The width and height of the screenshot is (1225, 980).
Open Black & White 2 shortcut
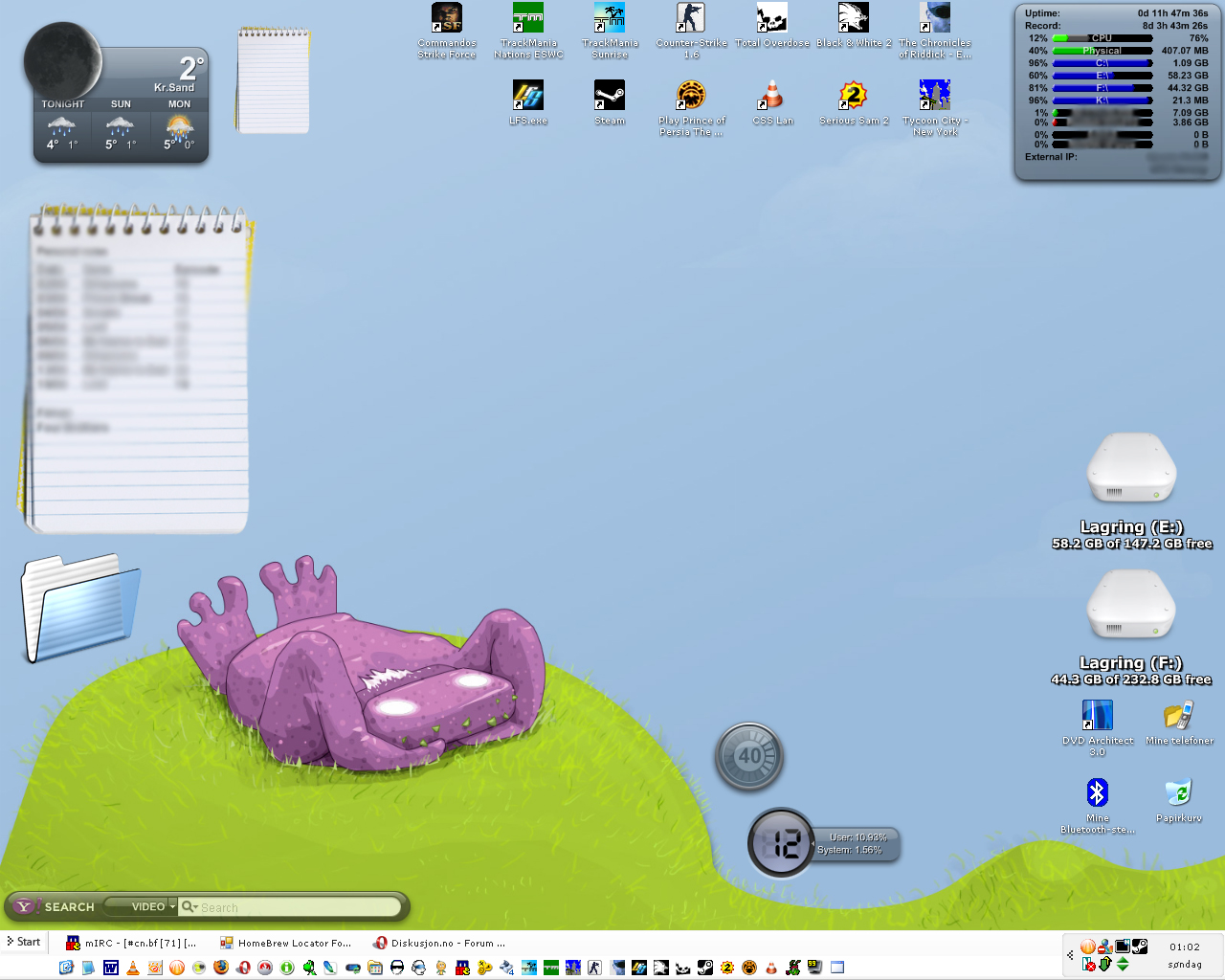[x=854, y=25]
